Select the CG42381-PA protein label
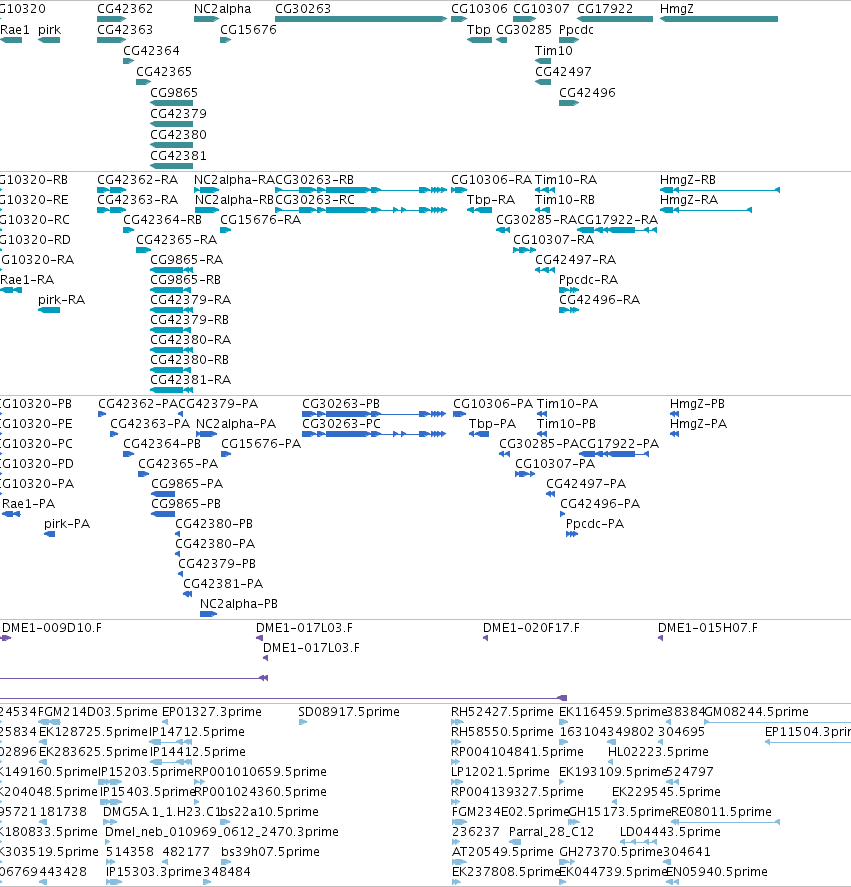This screenshot has height=887, width=851. pyautogui.click(x=223, y=584)
